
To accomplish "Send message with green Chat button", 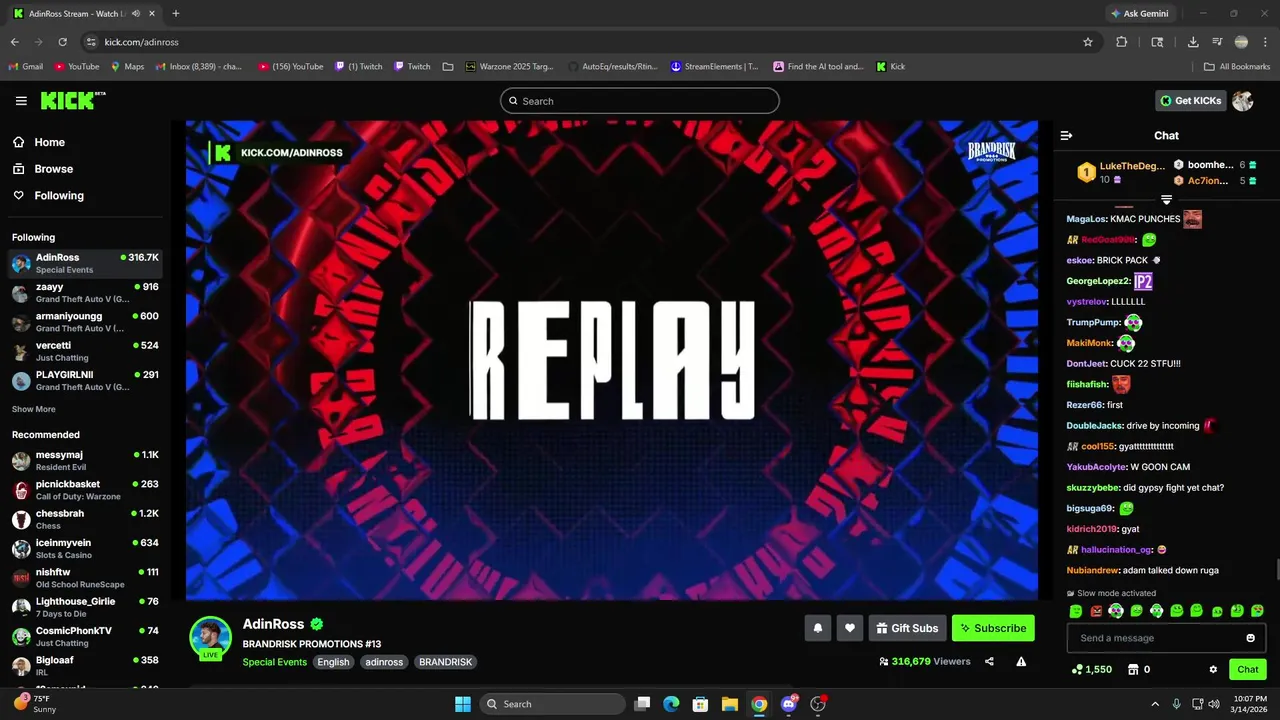I will click(1248, 669).
